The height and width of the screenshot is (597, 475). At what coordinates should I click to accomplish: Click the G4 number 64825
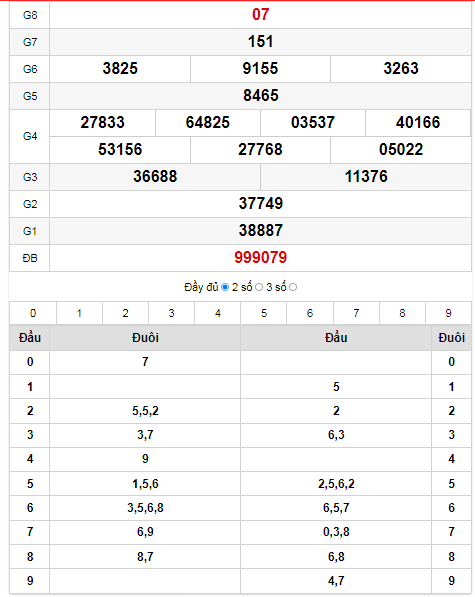point(208,123)
